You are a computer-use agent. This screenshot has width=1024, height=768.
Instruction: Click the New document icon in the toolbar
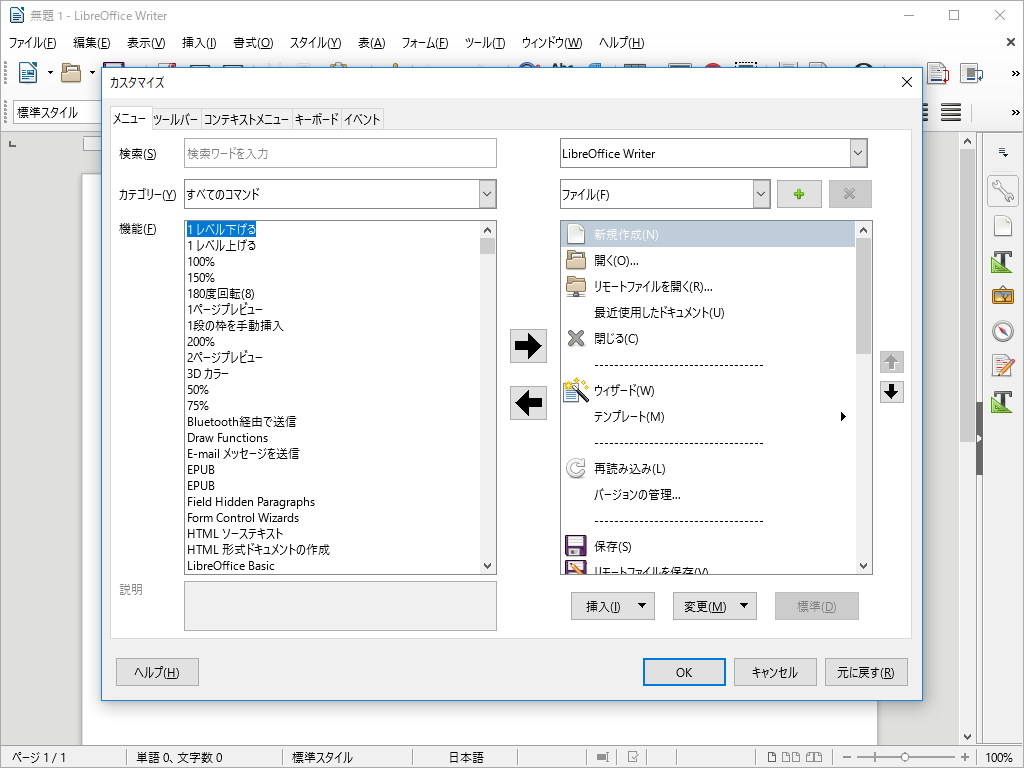27,72
